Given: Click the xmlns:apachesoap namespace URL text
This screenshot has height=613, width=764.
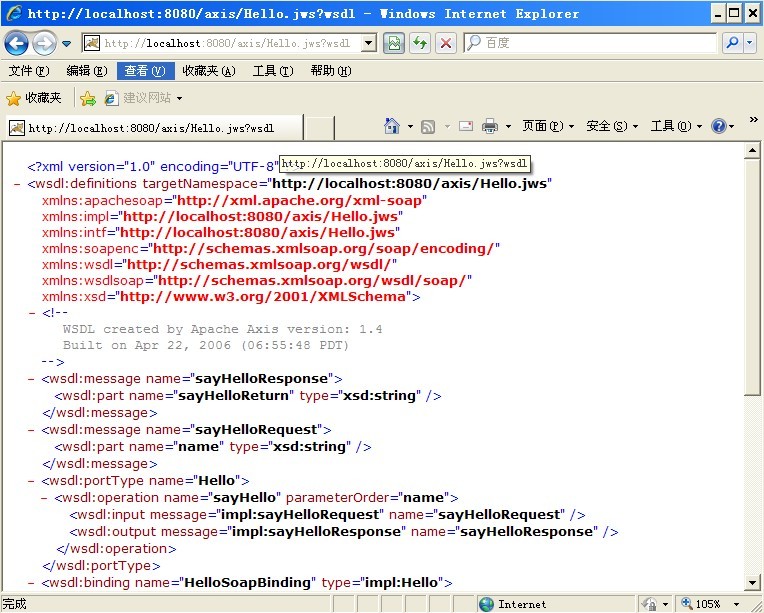Looking at the screenshot, I should (299, 201).
